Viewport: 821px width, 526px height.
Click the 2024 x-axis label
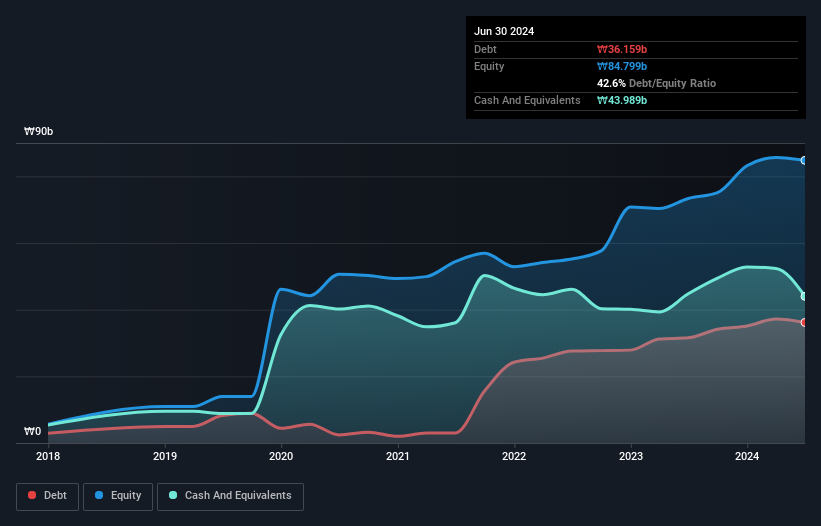pos(747,456)
